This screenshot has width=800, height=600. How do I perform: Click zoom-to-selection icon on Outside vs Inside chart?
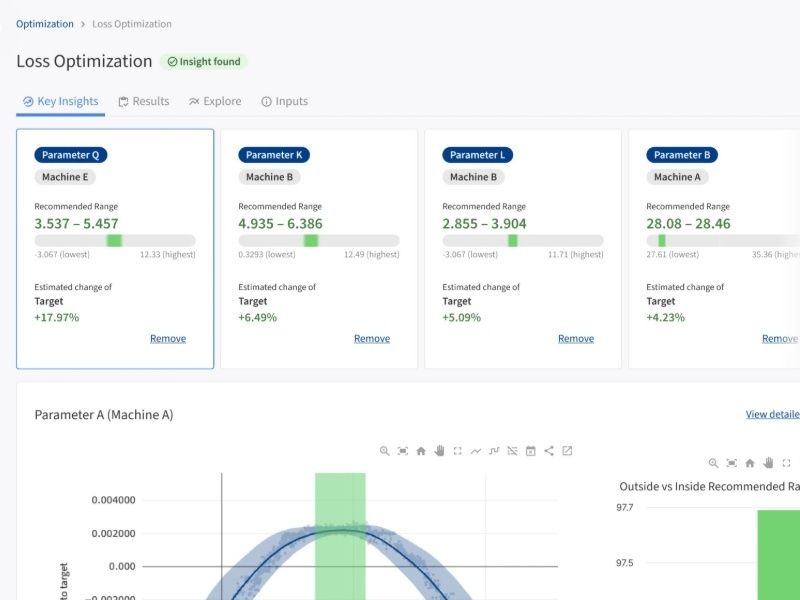coord(732,463)
